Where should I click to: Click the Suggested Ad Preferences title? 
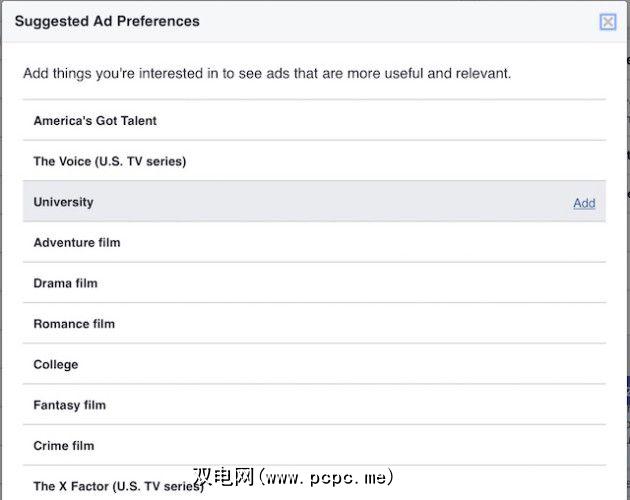(x=107, y=21)
